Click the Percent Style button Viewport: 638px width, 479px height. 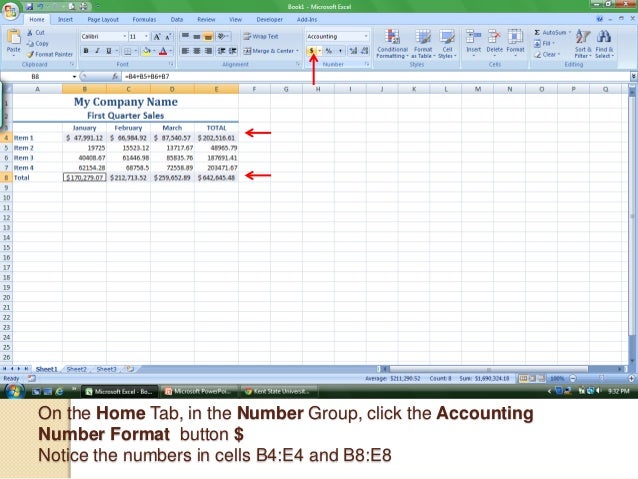[329, 51]
